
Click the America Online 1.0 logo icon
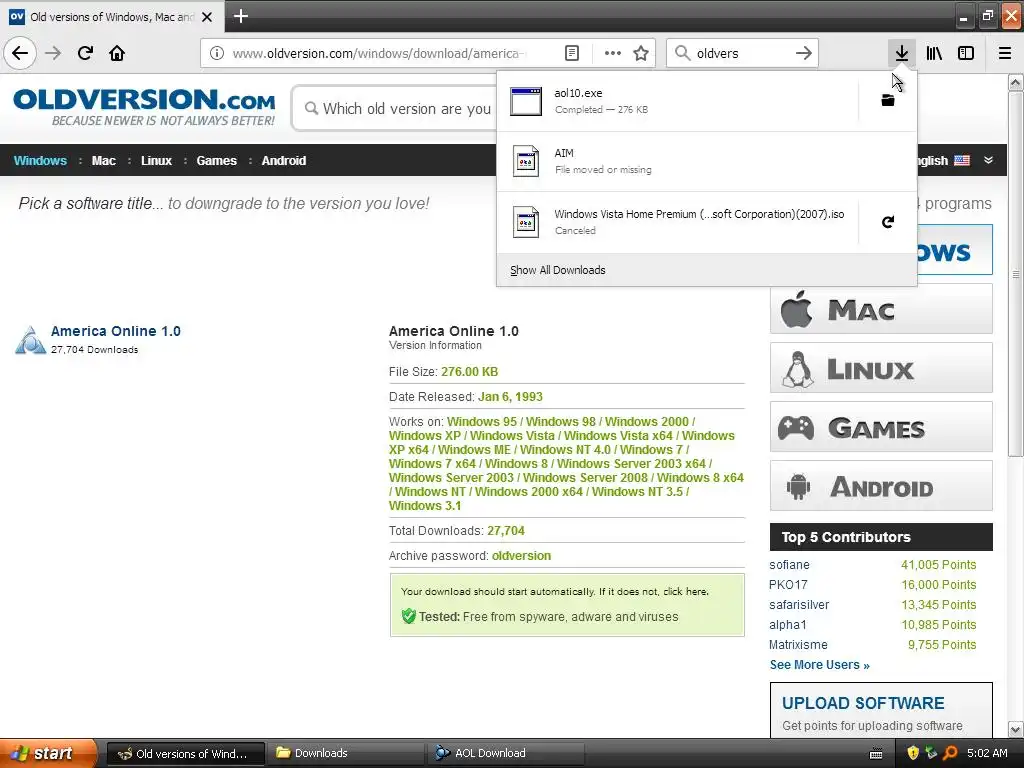pos(30,340)
